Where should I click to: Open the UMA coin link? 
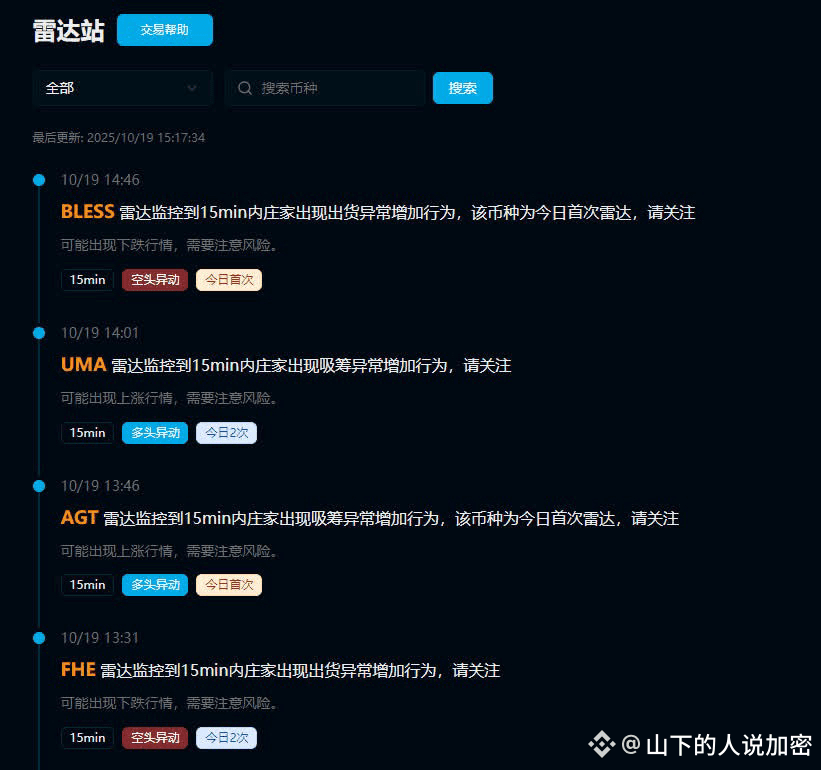pyautogui.click(x=83, y=364)
